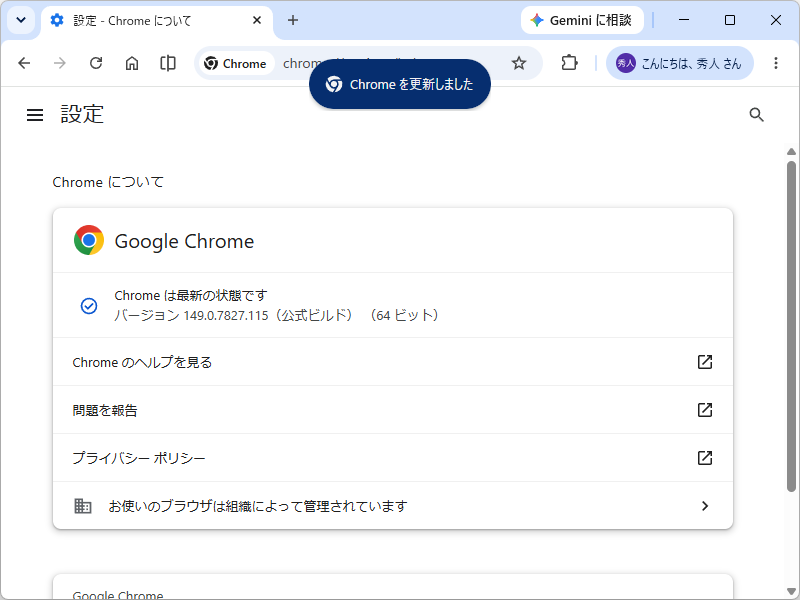Open お使いのブラウザは組織によって管理されています row

pos(393,506)
